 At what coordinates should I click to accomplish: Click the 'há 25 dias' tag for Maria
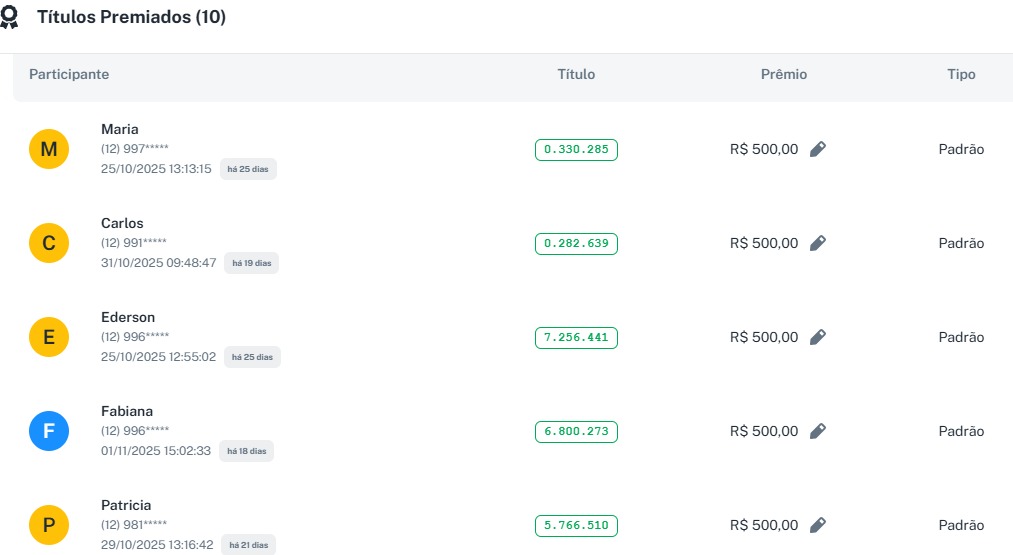[248, 169]
